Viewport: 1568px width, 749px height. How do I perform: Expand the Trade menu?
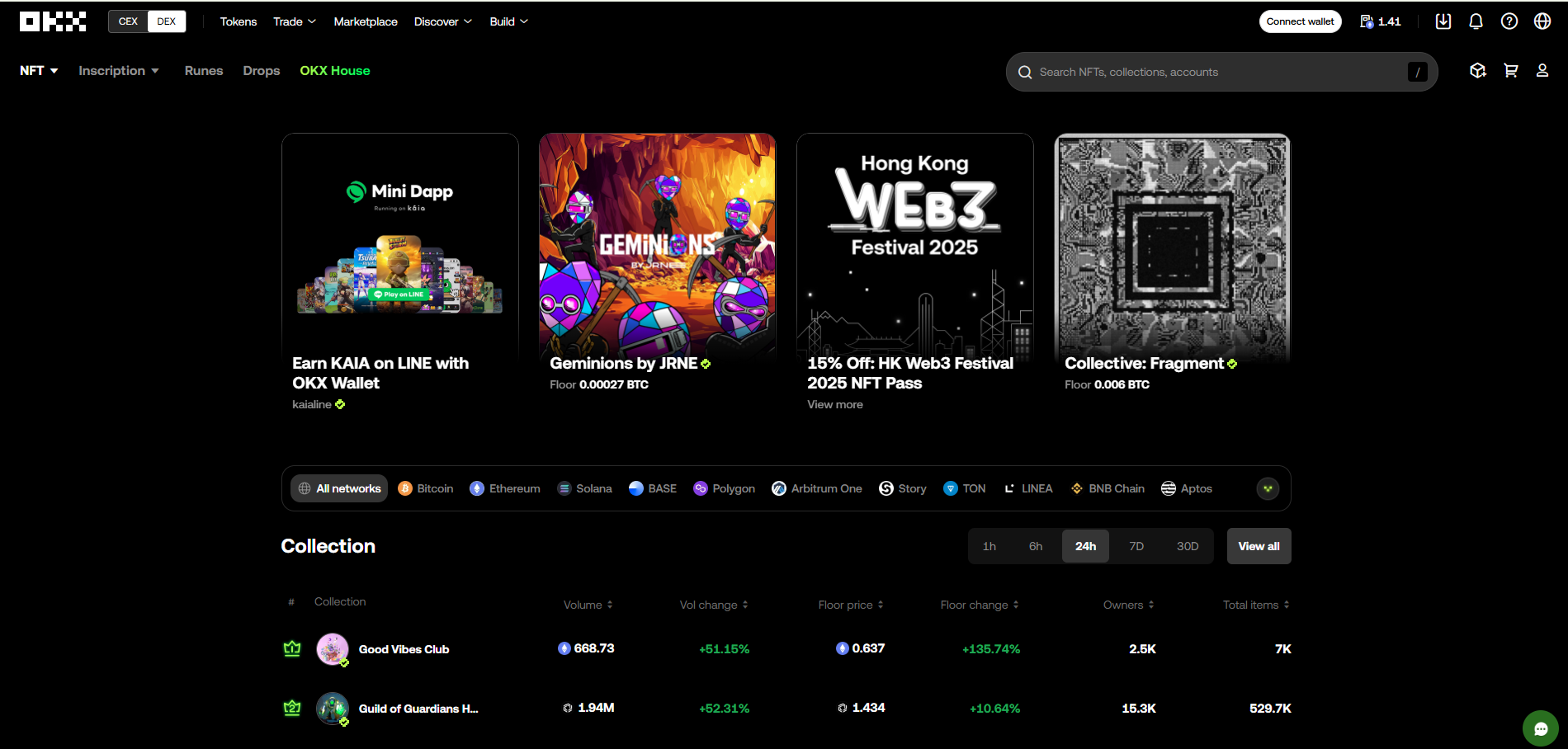pos(295,21)
